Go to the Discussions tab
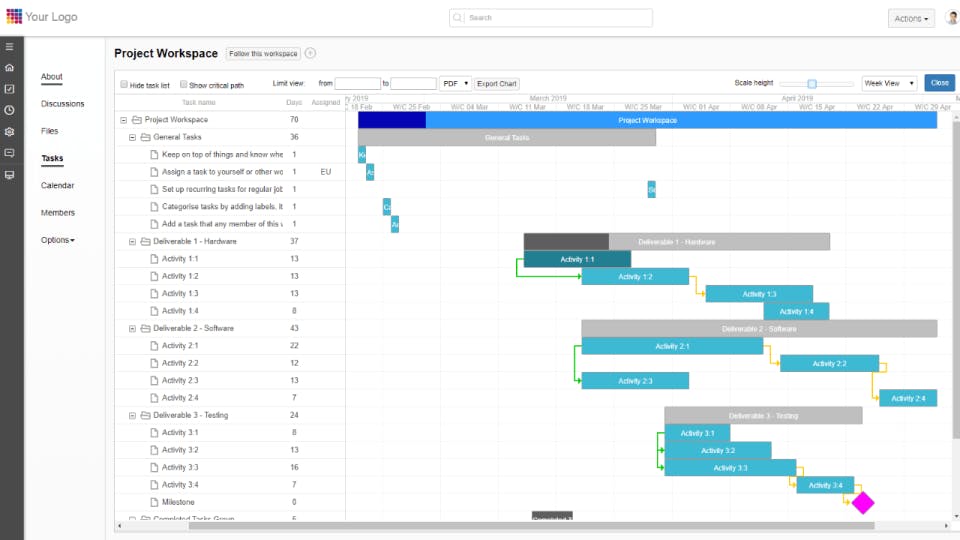 coord(62,103)
